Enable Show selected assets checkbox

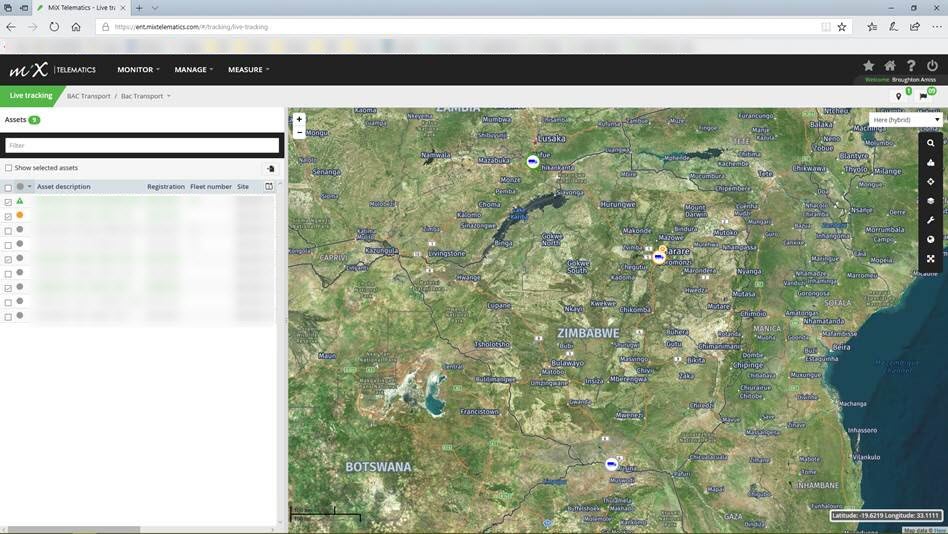pos(8,168)
